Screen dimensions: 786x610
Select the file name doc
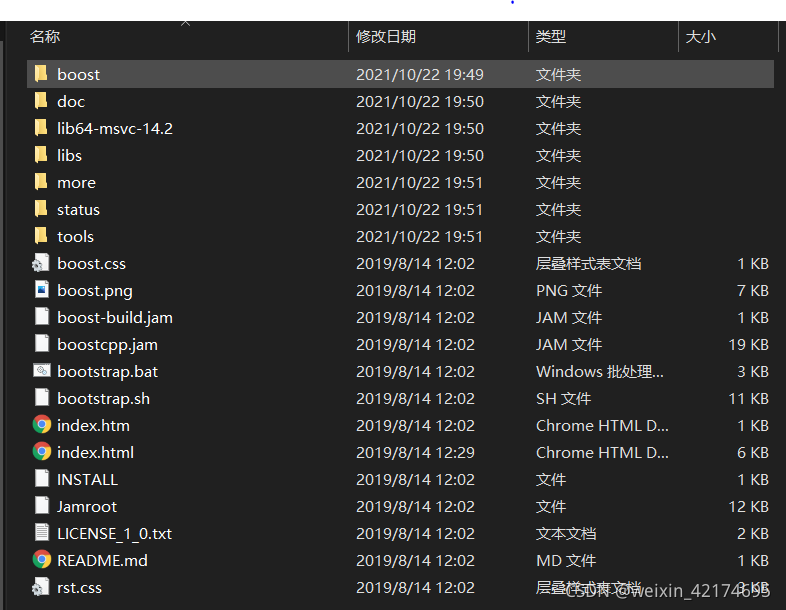pos(71,102)
